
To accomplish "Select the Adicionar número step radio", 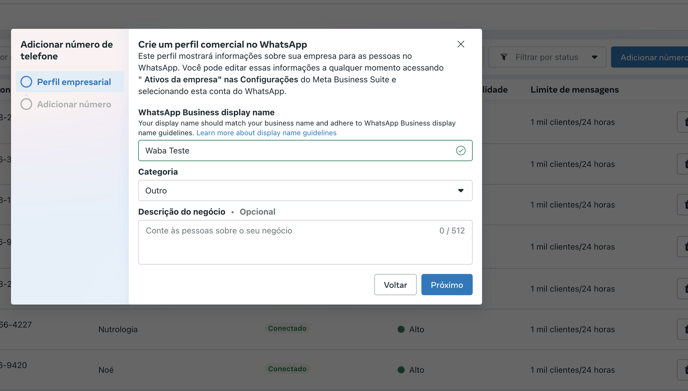I will 26,104.
